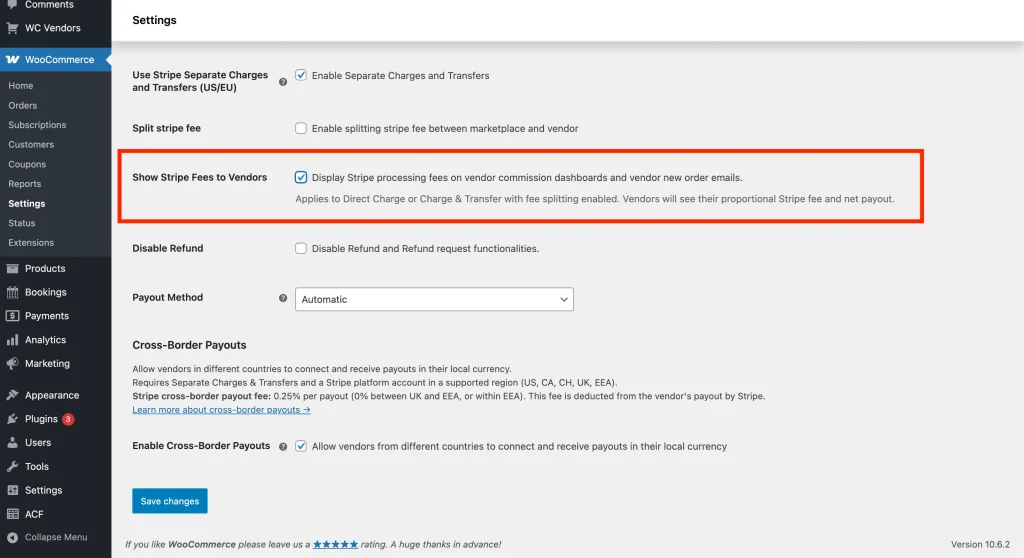Uncheck Allow vendors from different countries checkbox
1024x558 pixels.
click(x=300, y=446)
